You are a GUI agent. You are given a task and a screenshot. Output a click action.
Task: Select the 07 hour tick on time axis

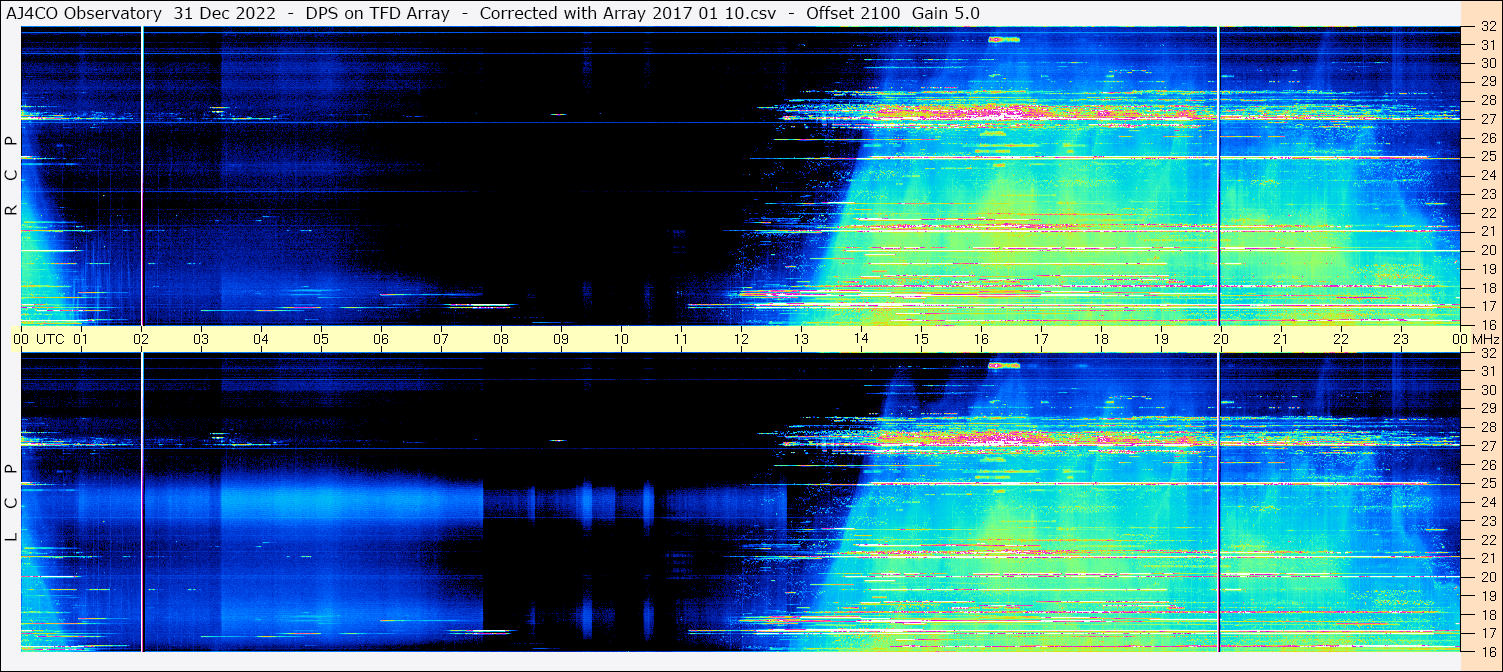click(441, 339)
